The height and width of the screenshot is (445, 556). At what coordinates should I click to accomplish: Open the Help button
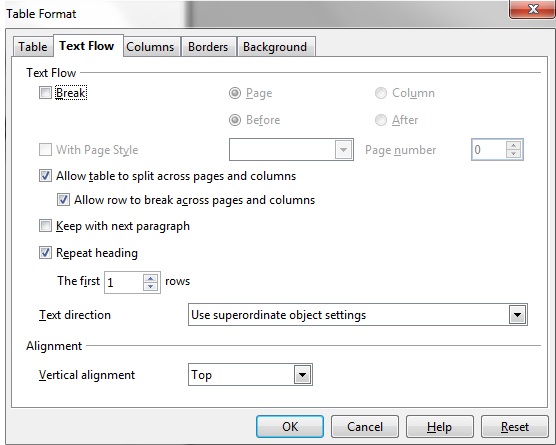point(440,427)
